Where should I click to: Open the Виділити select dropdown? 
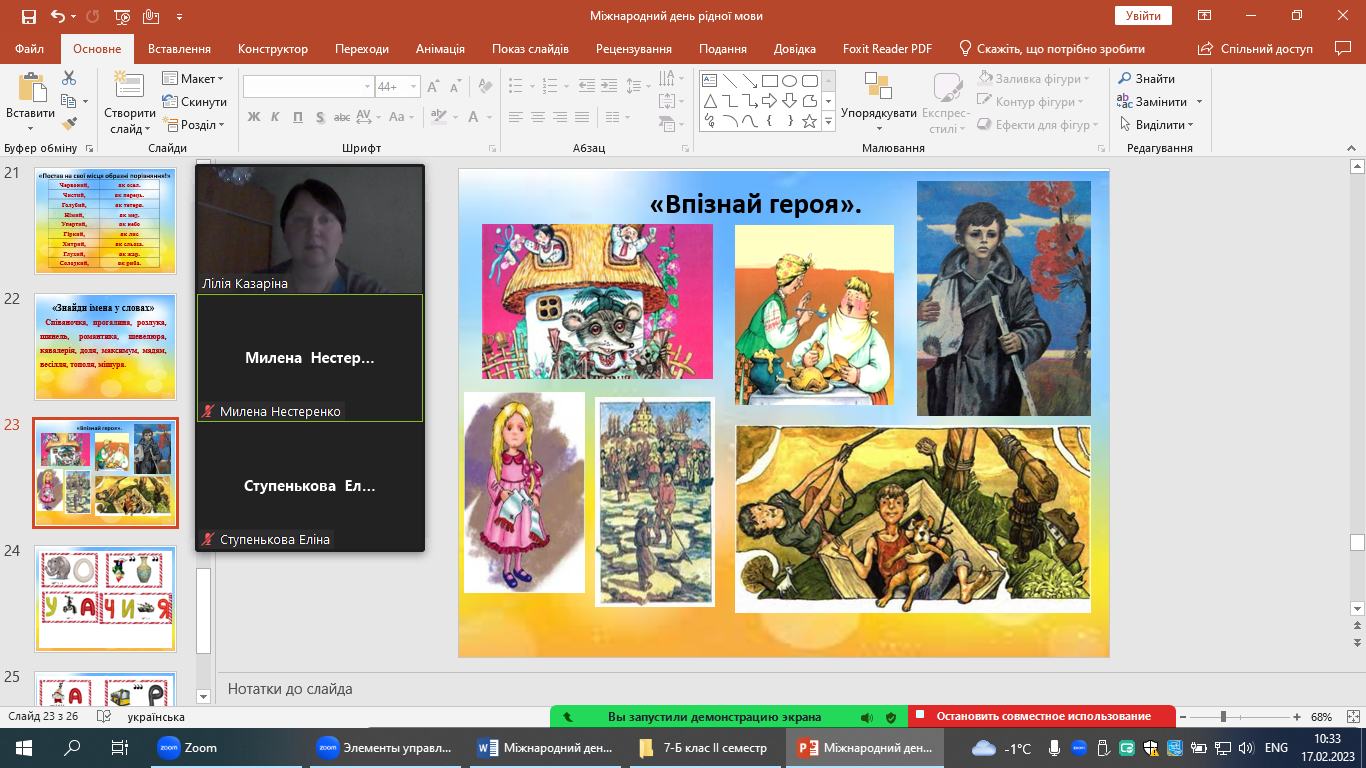click(1156, 125)
